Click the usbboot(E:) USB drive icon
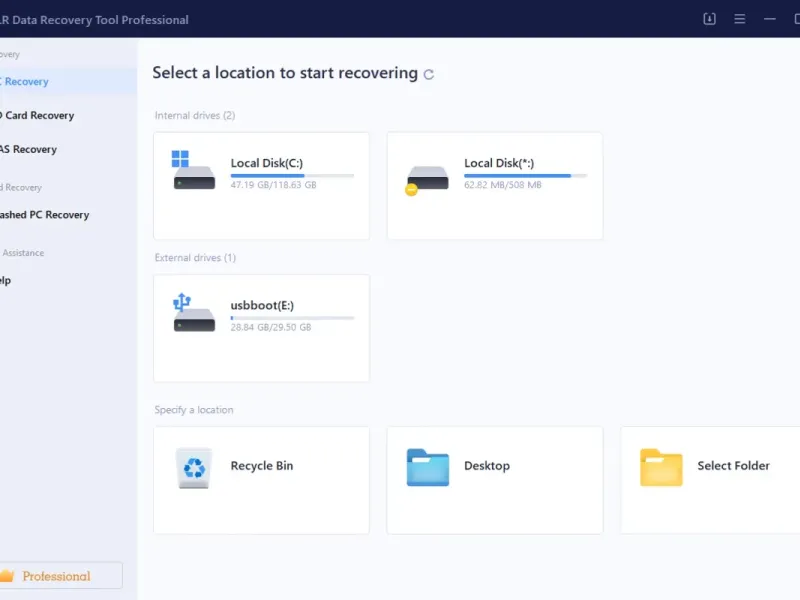Screen dimensions: 800x600 [x=193, y=312]
